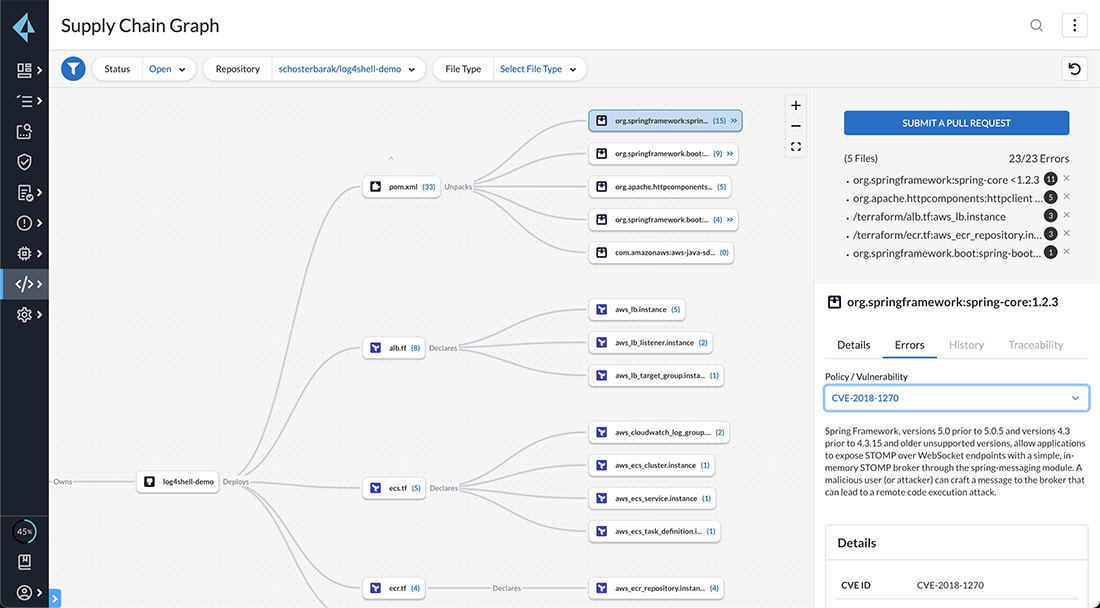Zoom out using the minus button
Image resolution: width=1100 pixels, height=608 pixels.
click(796, 126)
